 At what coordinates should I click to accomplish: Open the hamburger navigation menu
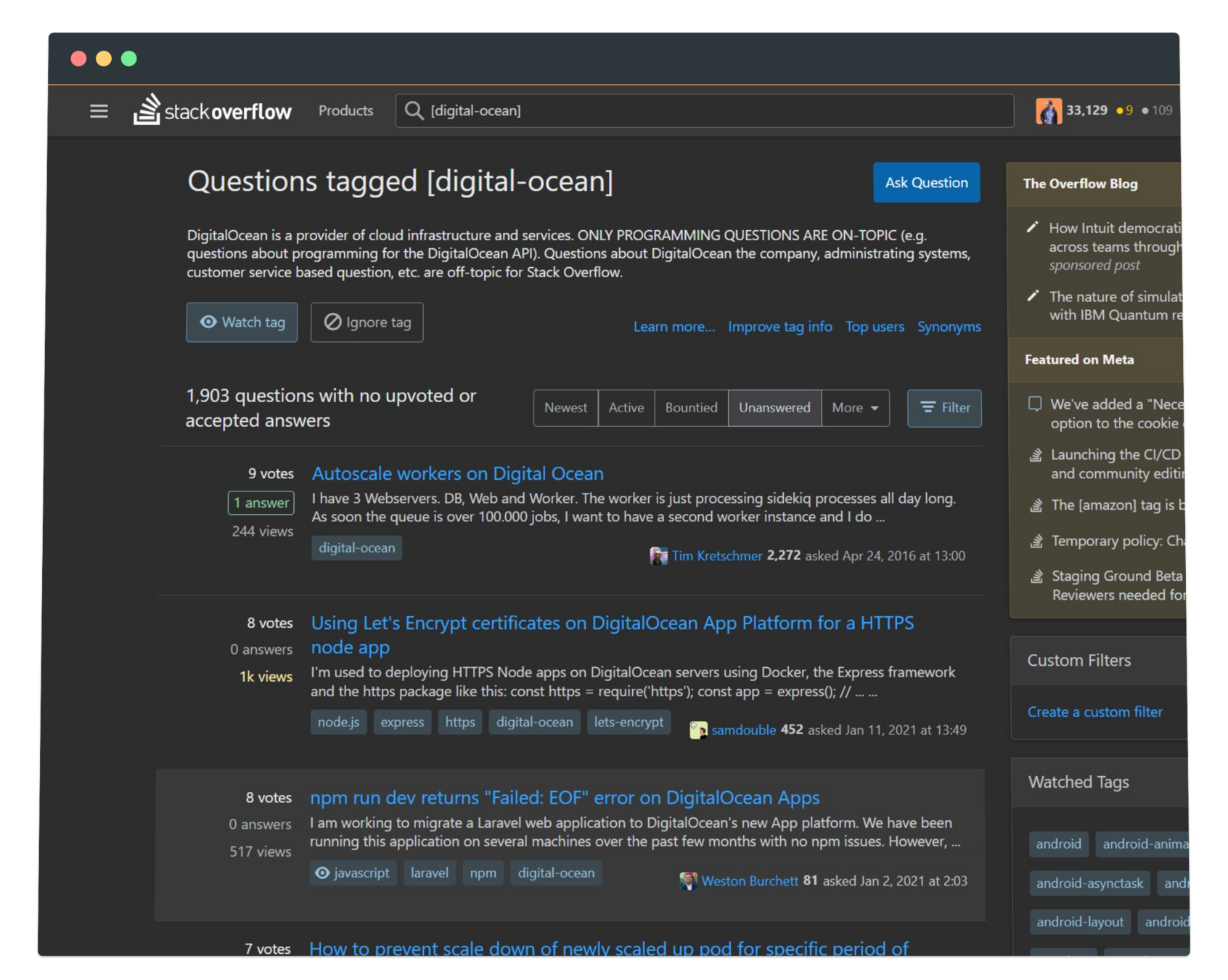tap(99, 111)
